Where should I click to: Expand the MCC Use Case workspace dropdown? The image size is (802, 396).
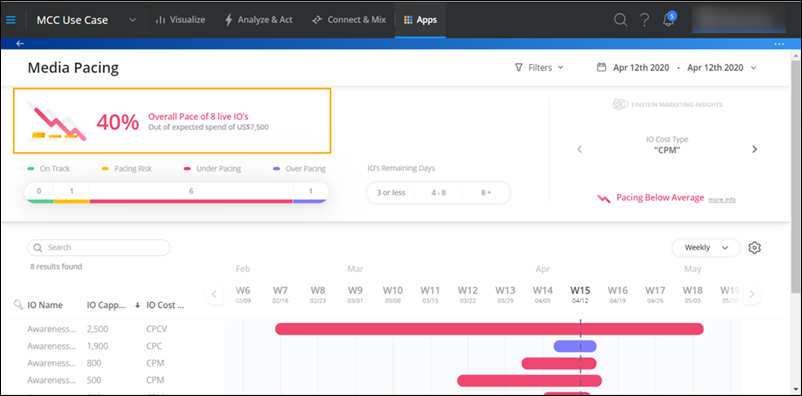pyautogui.click(x=132, y=20)
